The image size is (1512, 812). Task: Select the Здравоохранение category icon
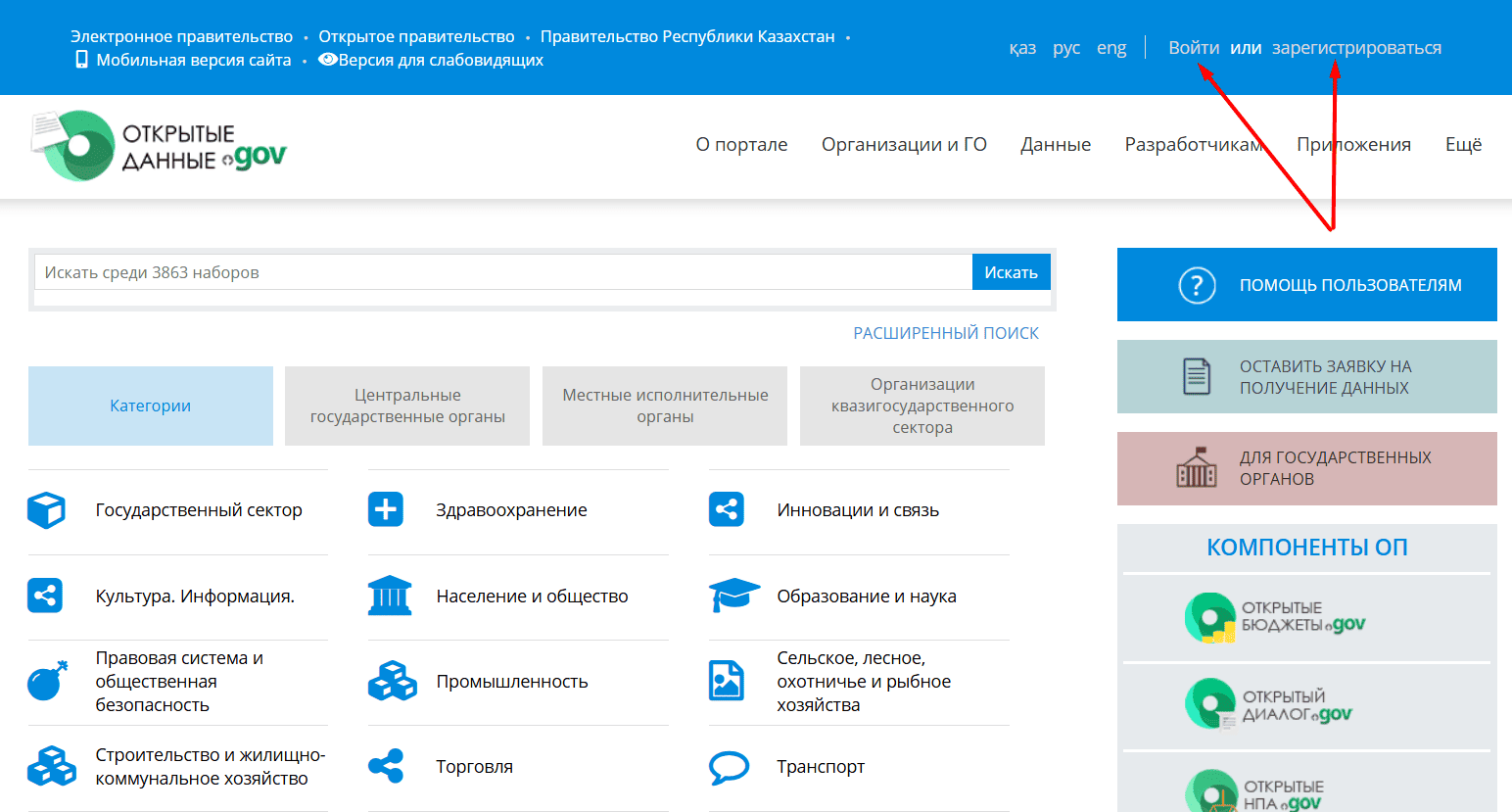pos(386,509)
